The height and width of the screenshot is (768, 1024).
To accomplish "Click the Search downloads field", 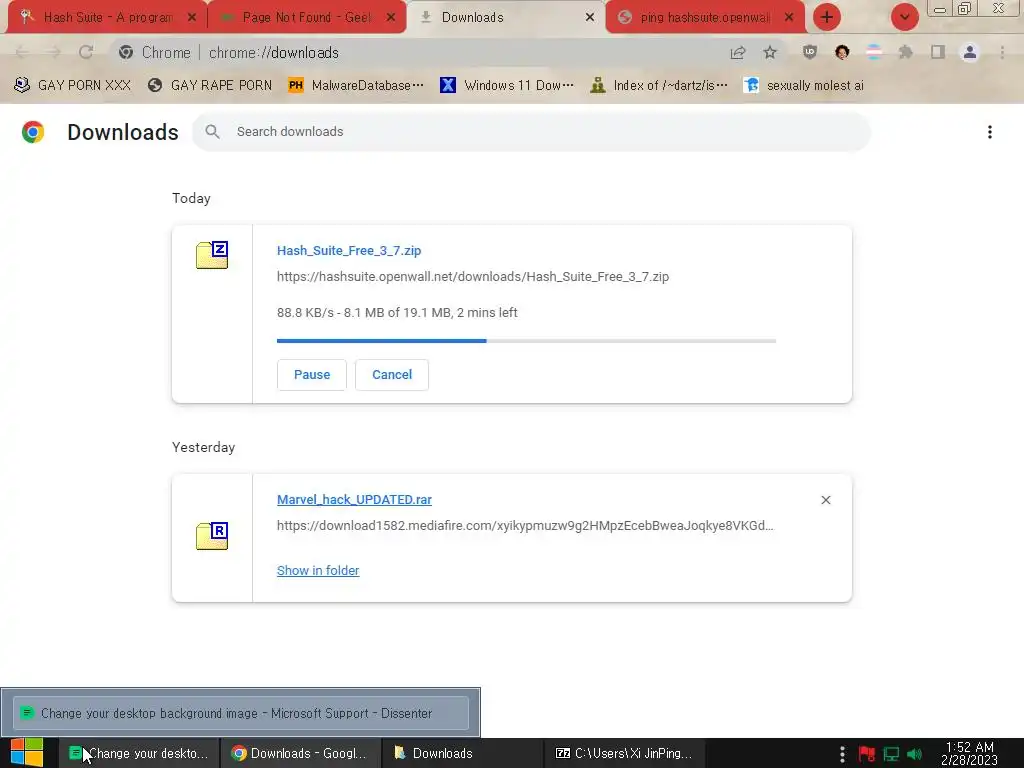I will click(532, 132).
